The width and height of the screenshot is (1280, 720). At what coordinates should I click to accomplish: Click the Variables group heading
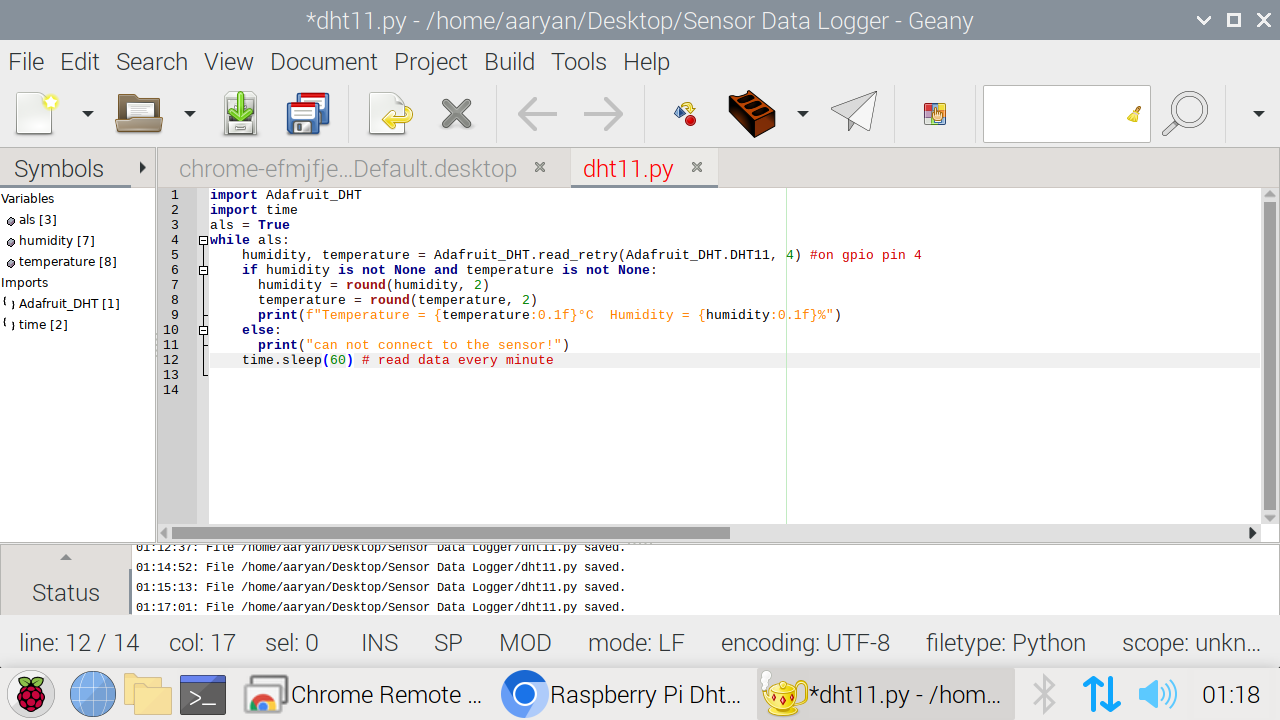point(28,199)
